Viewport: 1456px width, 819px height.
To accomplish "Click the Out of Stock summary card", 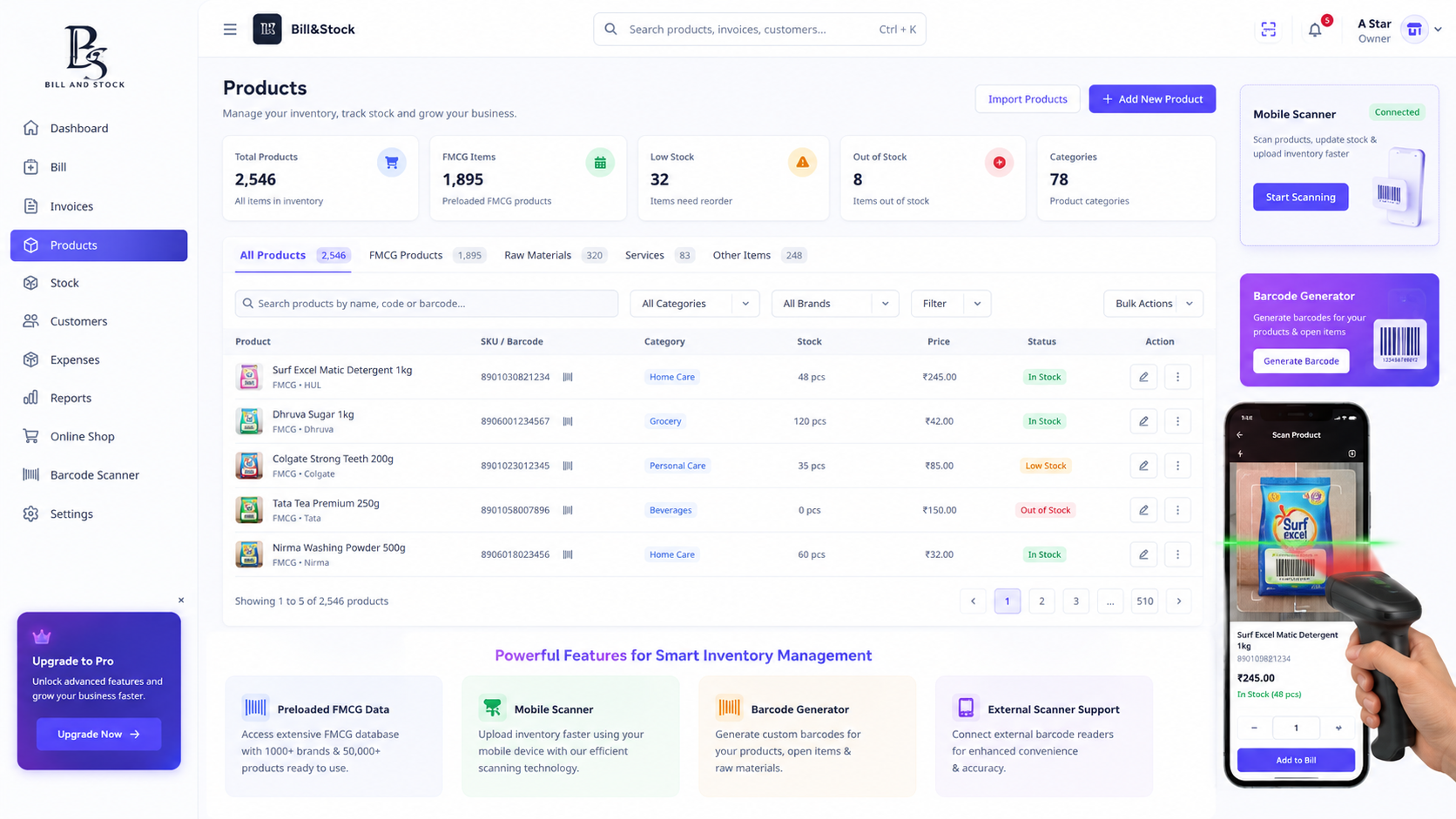I will click(933, 178).
